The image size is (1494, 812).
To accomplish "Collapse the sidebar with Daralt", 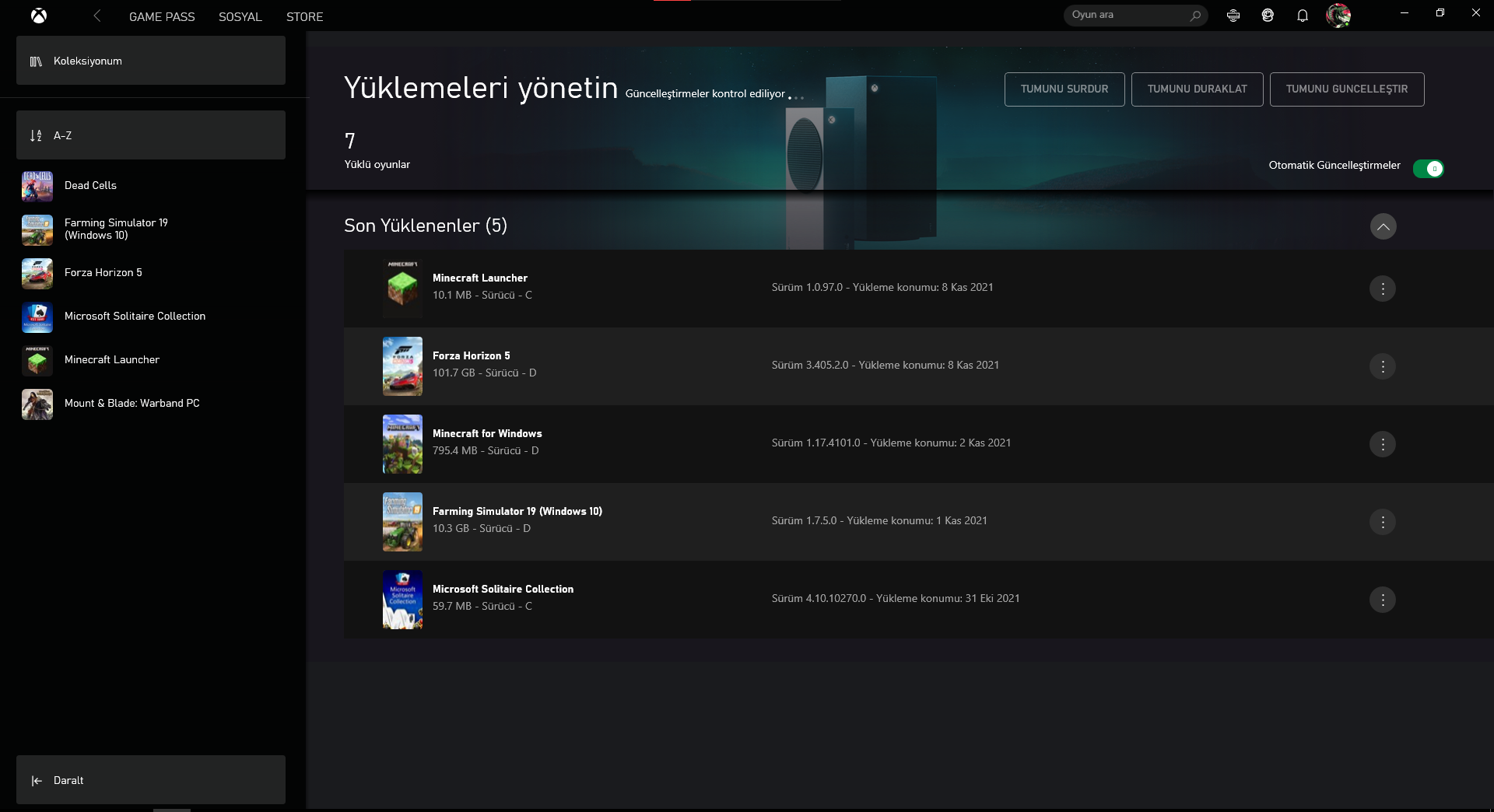I will point(151,780).
